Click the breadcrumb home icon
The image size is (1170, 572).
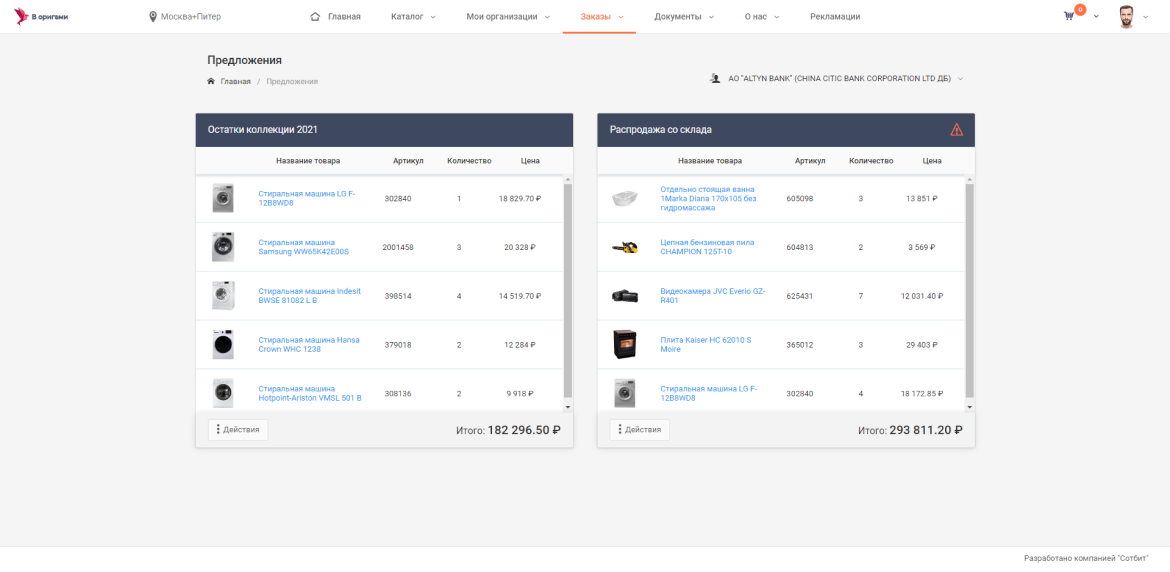point(211,81)
